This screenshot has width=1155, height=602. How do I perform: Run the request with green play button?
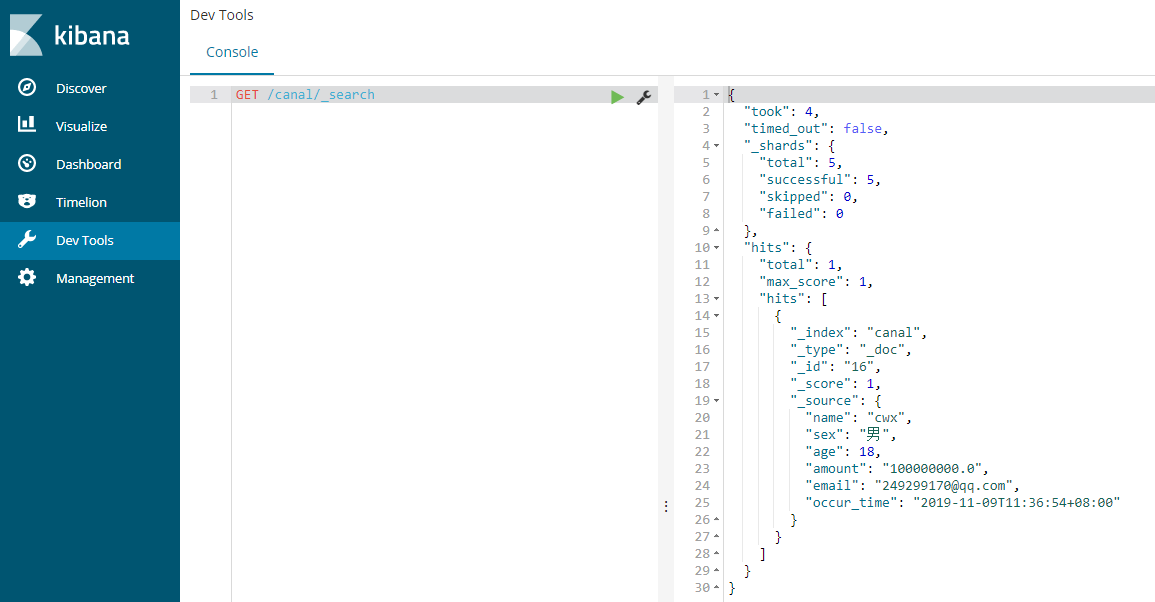pyautogui.click(x=617, y=97)
